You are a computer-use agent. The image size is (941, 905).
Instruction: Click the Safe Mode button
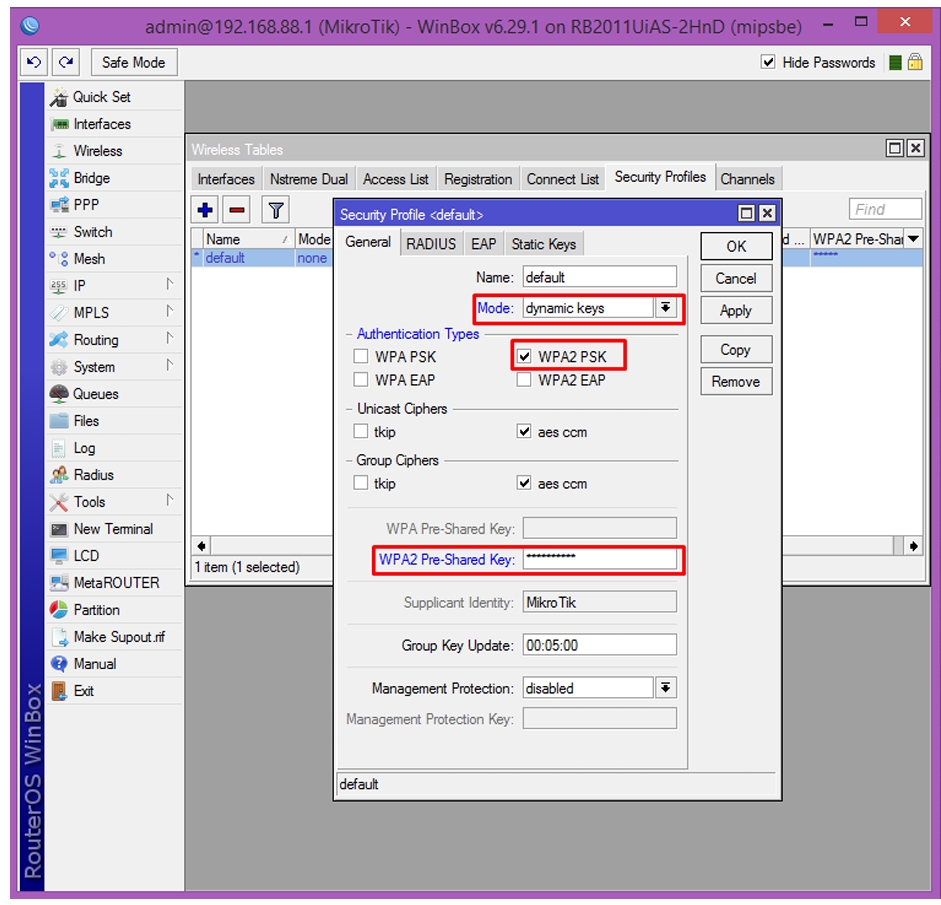point(134,62)
